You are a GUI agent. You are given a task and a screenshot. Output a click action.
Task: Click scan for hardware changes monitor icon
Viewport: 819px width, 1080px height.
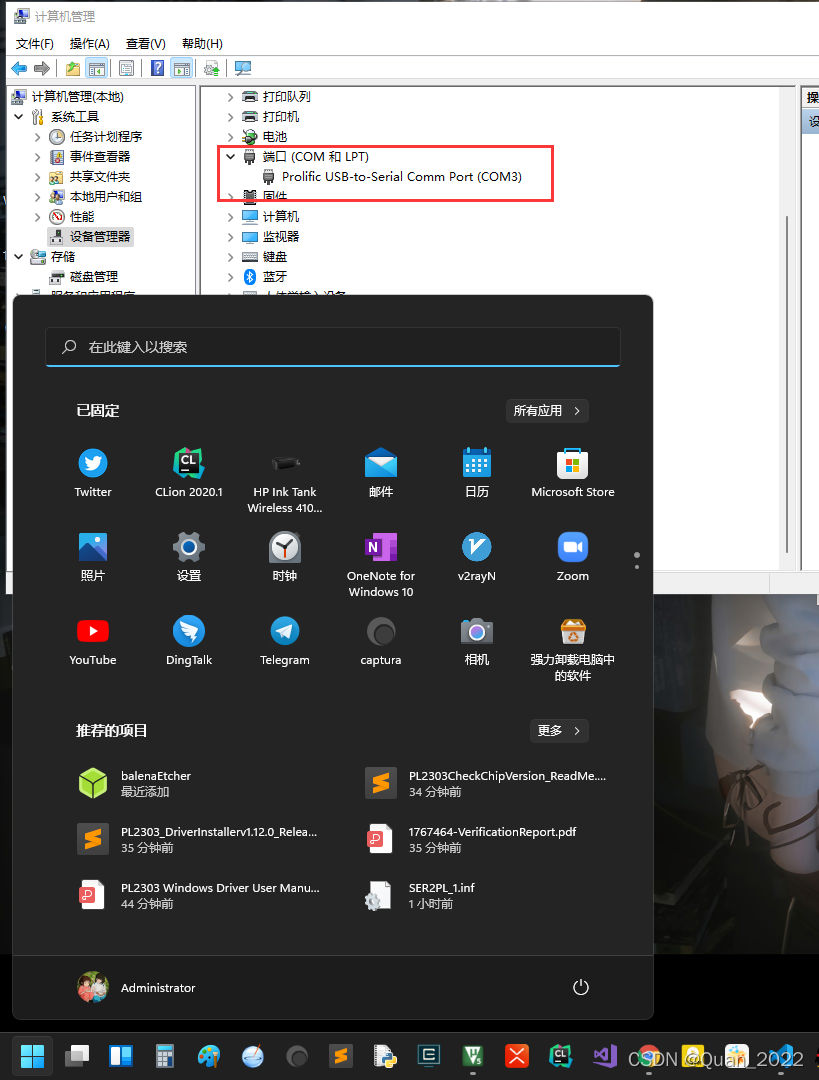click(x=242, y=68)
